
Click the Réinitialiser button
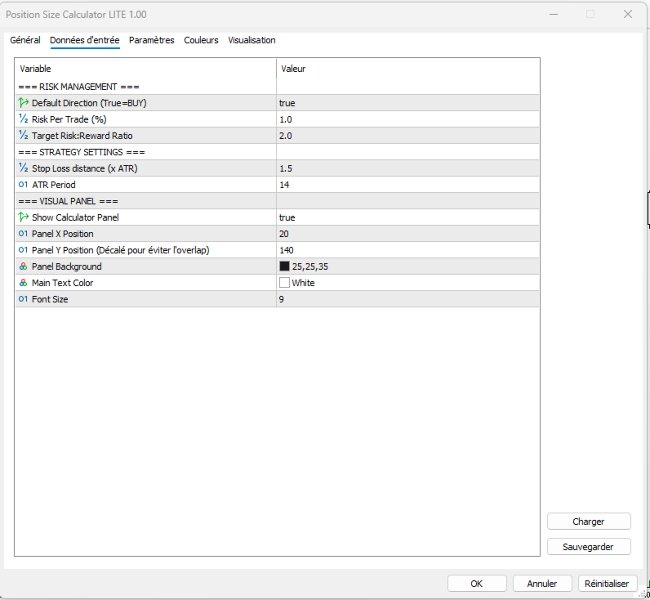tap(607, 583)
